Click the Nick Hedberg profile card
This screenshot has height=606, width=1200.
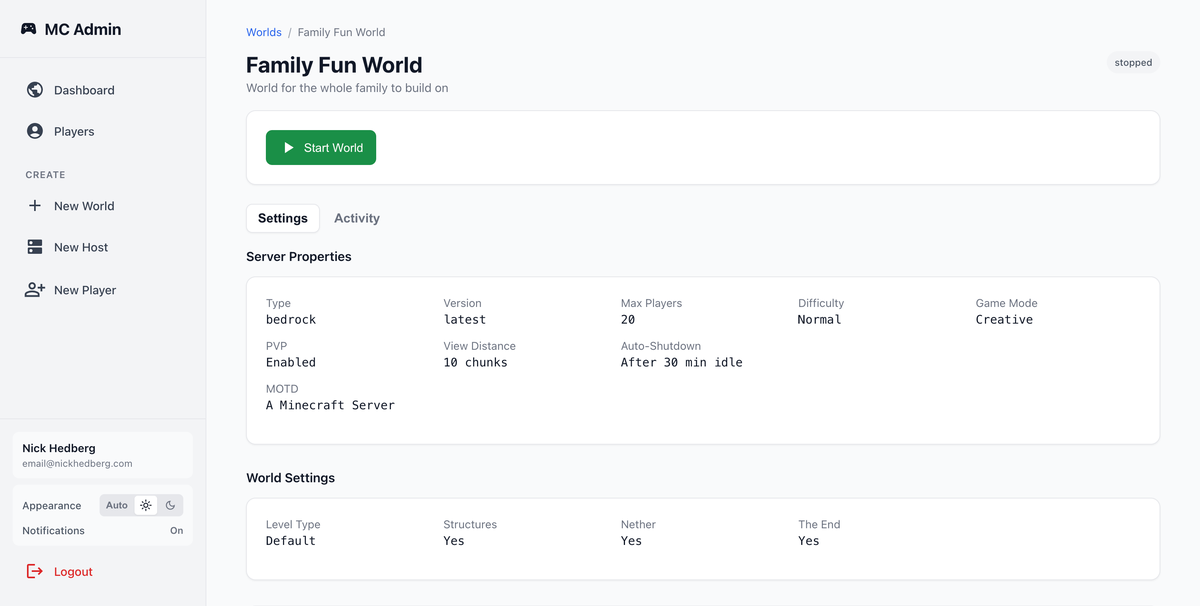click(101, 455)
